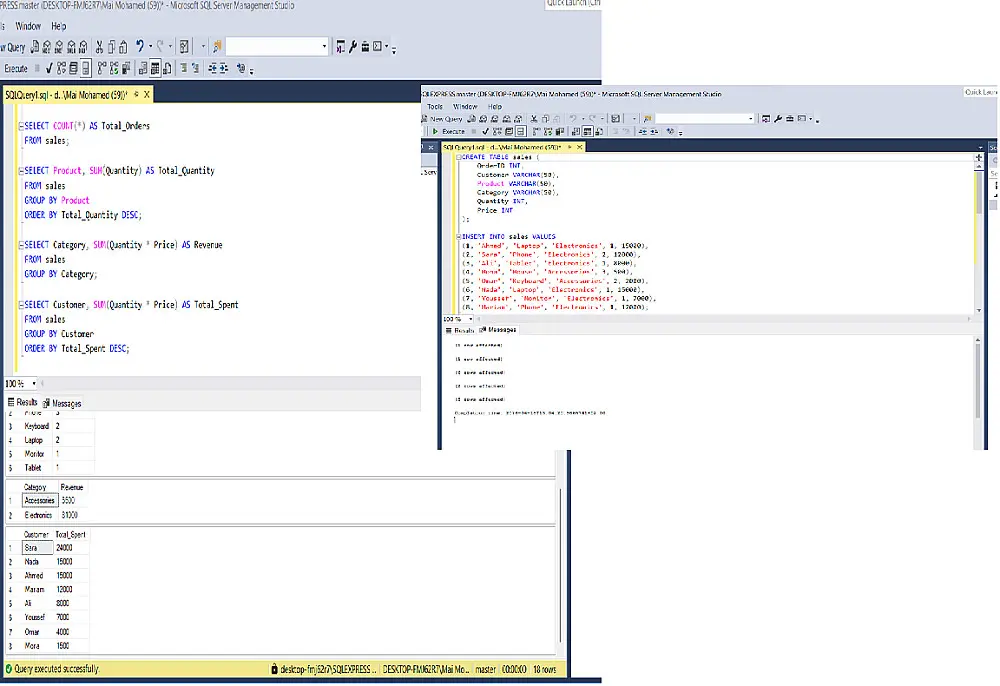Toggle Include Actual Execution Plan in left window

click(102, 68)
